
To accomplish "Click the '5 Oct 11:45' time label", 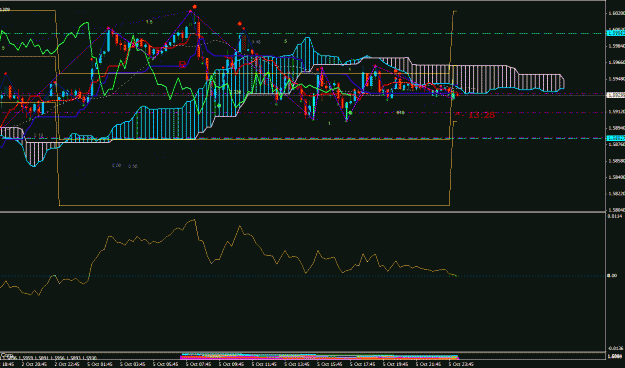I will tap(263, 364).
